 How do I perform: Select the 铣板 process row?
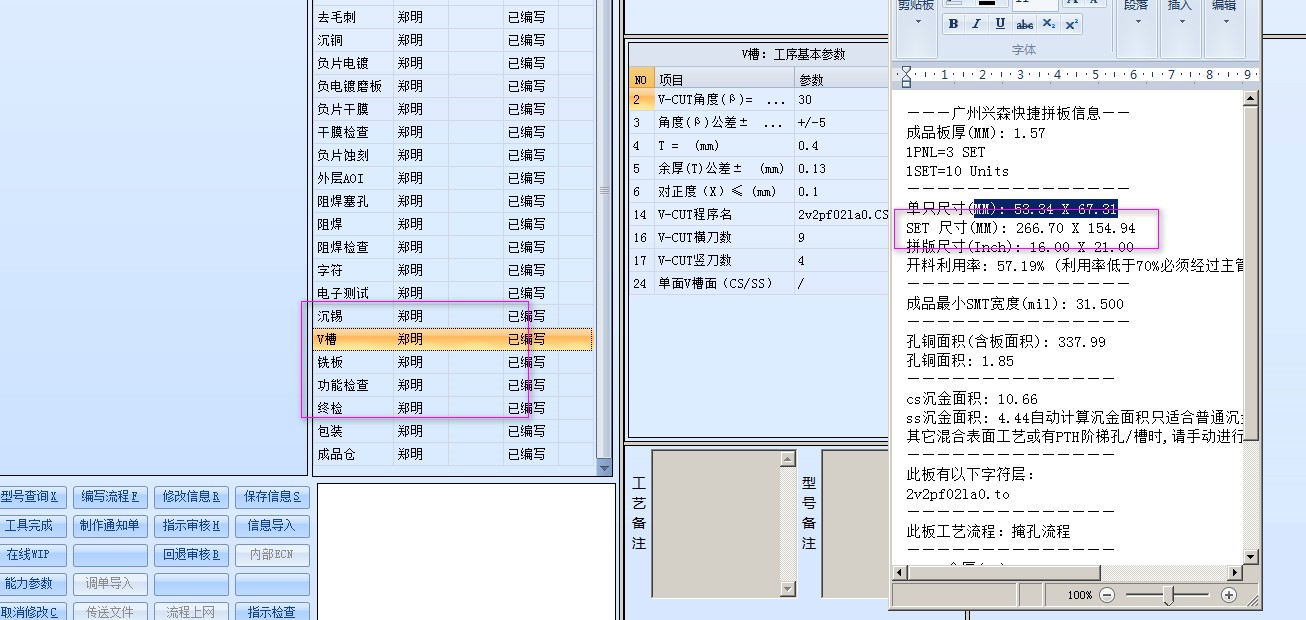coord(453,362)
